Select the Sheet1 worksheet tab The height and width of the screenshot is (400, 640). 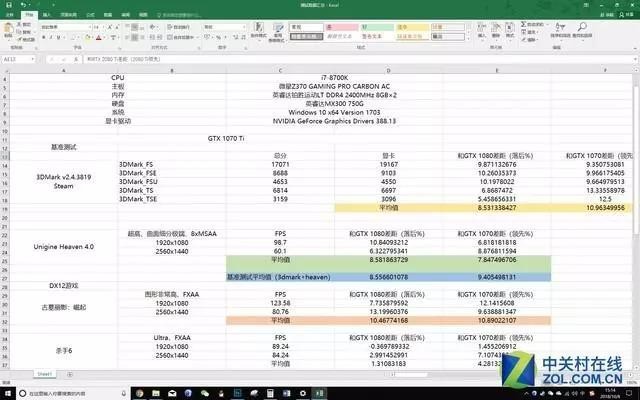pyautogui.click(x=44, y=374)
